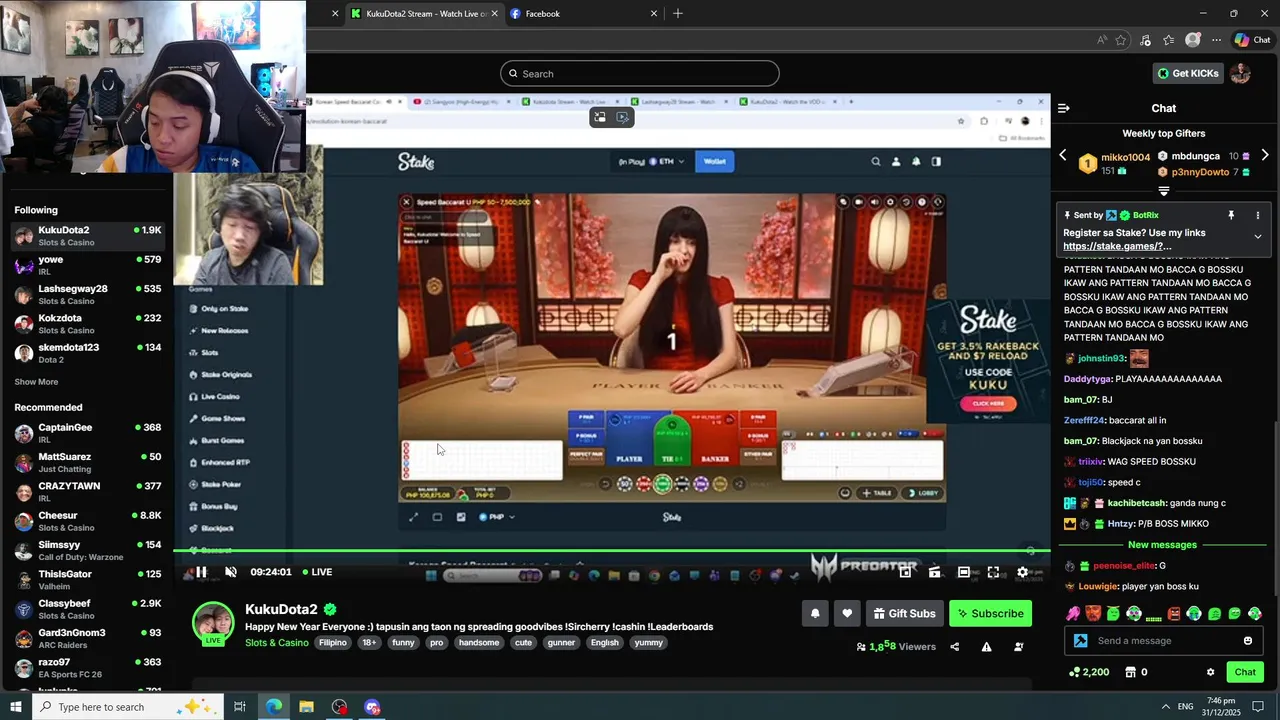The image size is (1280, 720).
Task: Open KukuDota2 channel in Following list
Action: coord(88,236)
